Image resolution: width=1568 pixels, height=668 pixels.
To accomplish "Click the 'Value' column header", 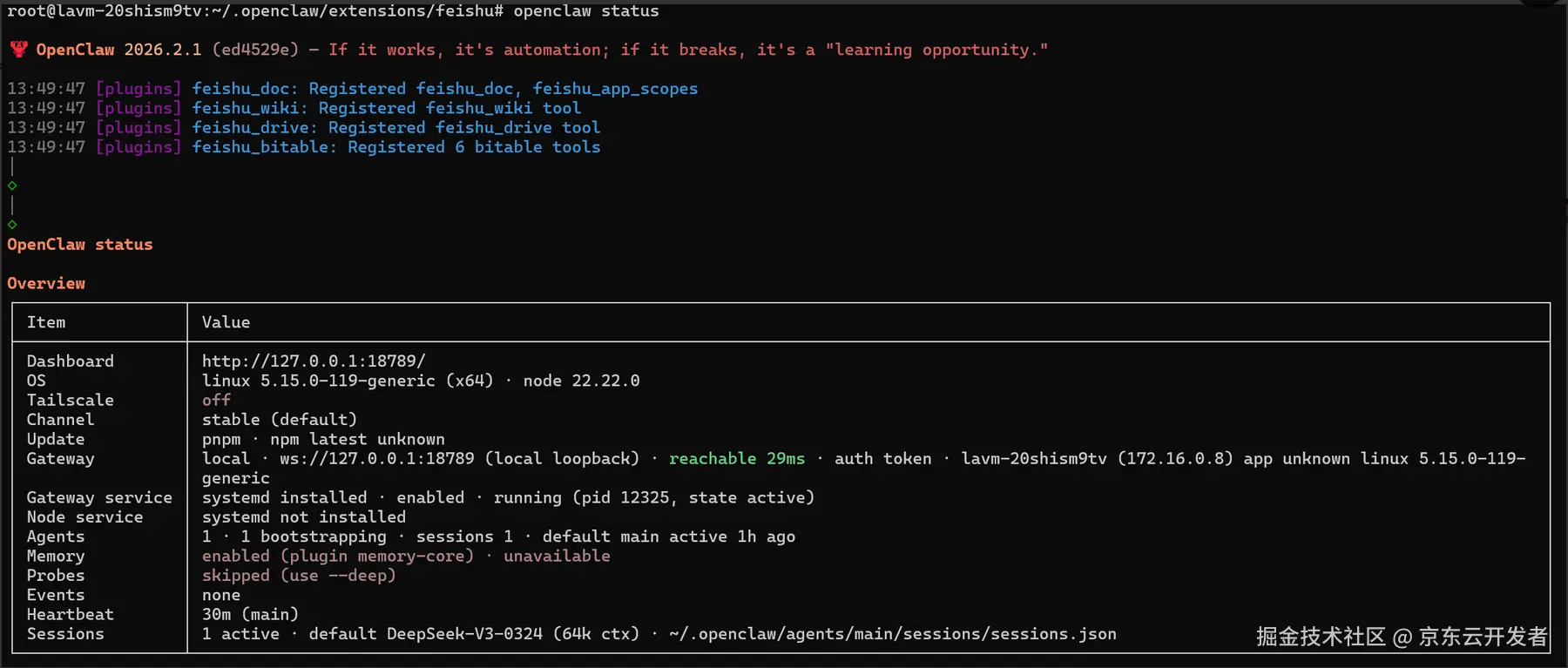I will [226, 322].
